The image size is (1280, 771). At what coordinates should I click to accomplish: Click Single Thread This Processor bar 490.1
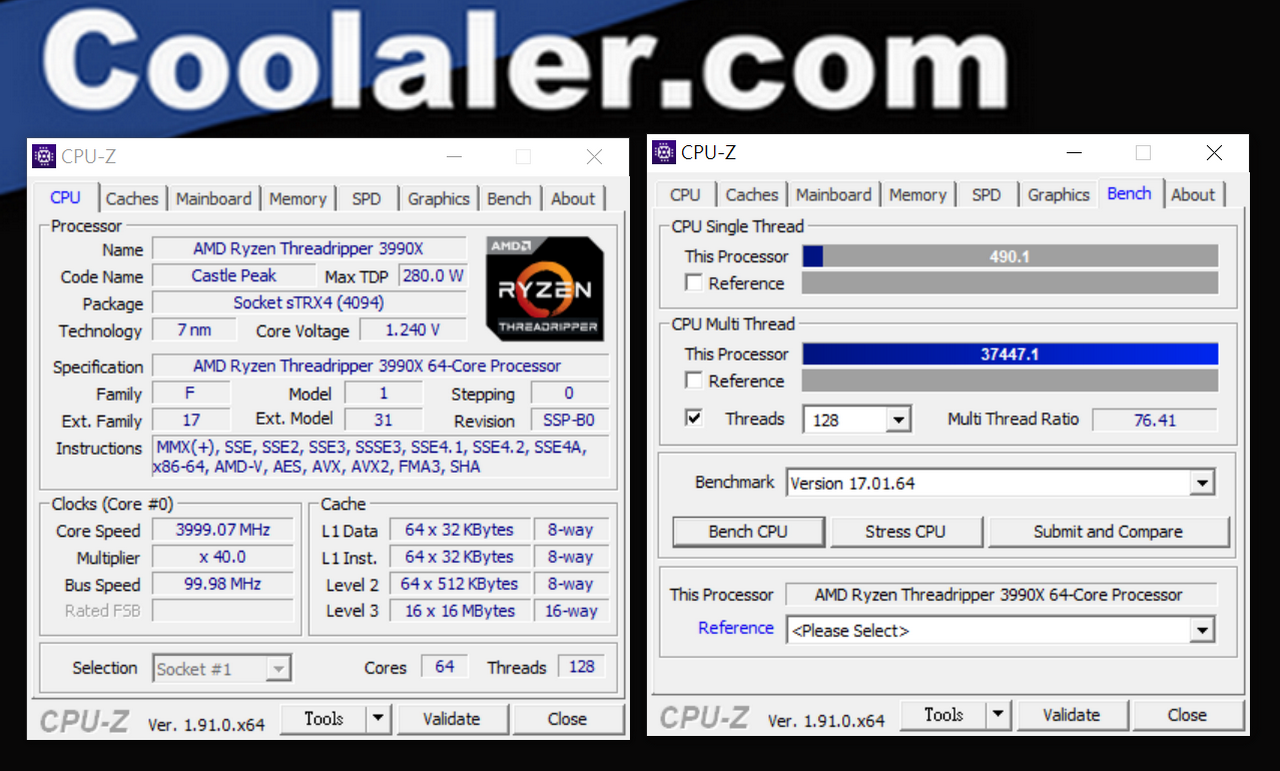(x=1010, y=257)
